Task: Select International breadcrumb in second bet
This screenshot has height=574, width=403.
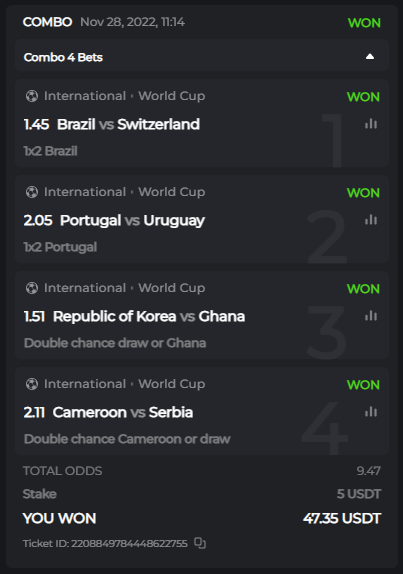Action: coord(85,192)
